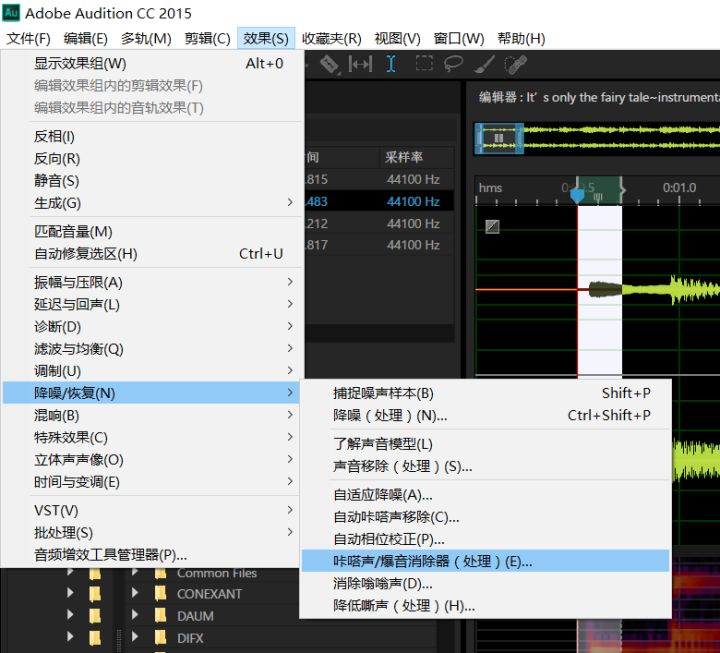The height and width of the screenshot is (653, 720).
Task: Open the 时间与变调(E) submenu
Action: pyautogui.click(x=153, y=482)
